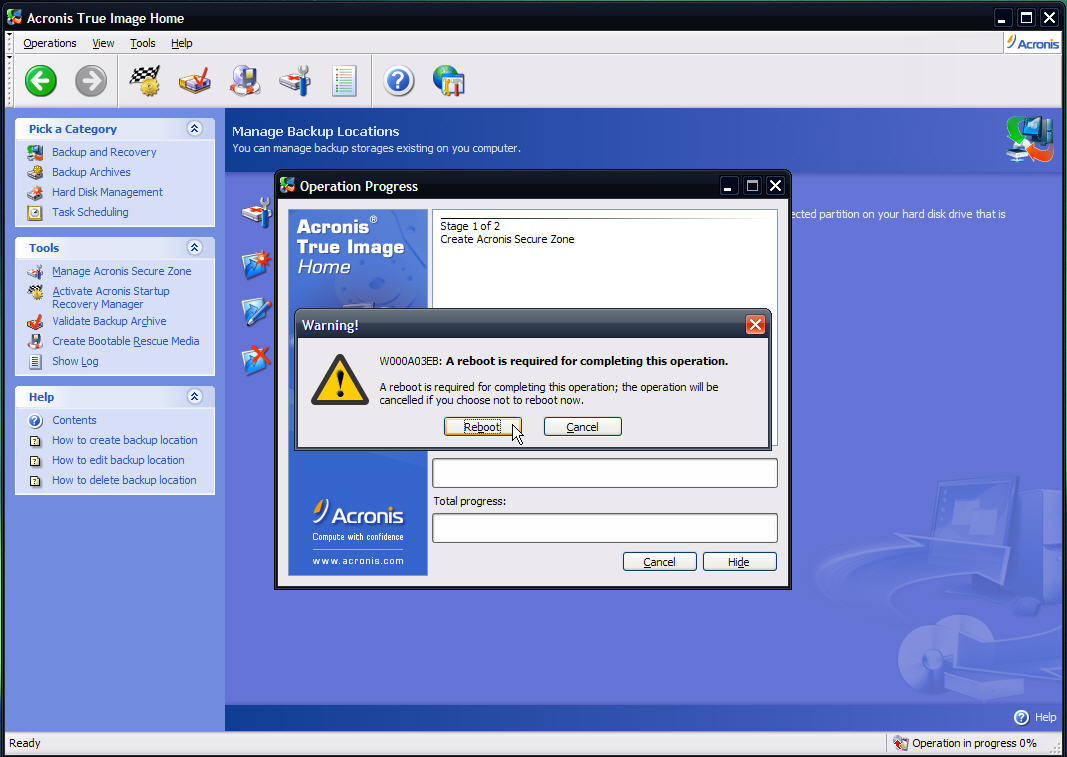Open the View menu
The image size is (1067, 757).
[103, 43]
